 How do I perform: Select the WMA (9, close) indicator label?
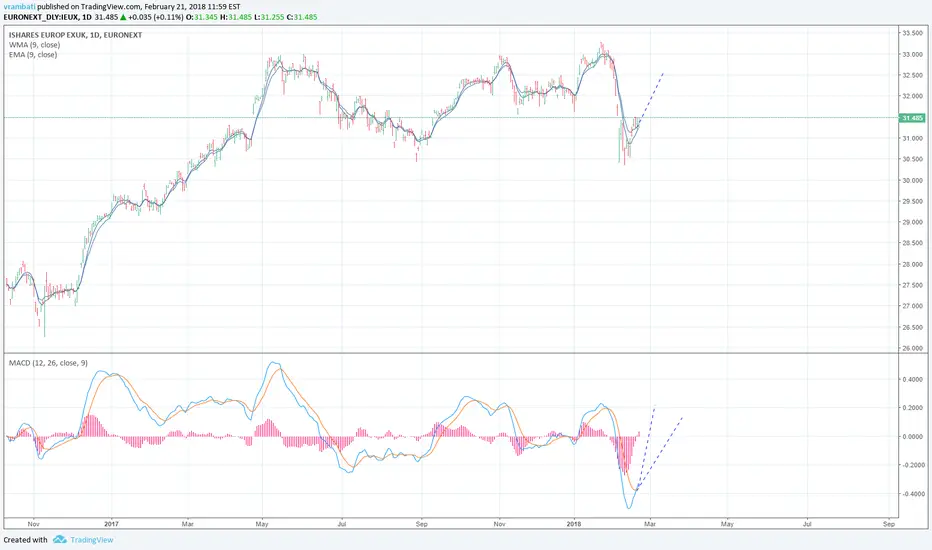tap(34, 45)
